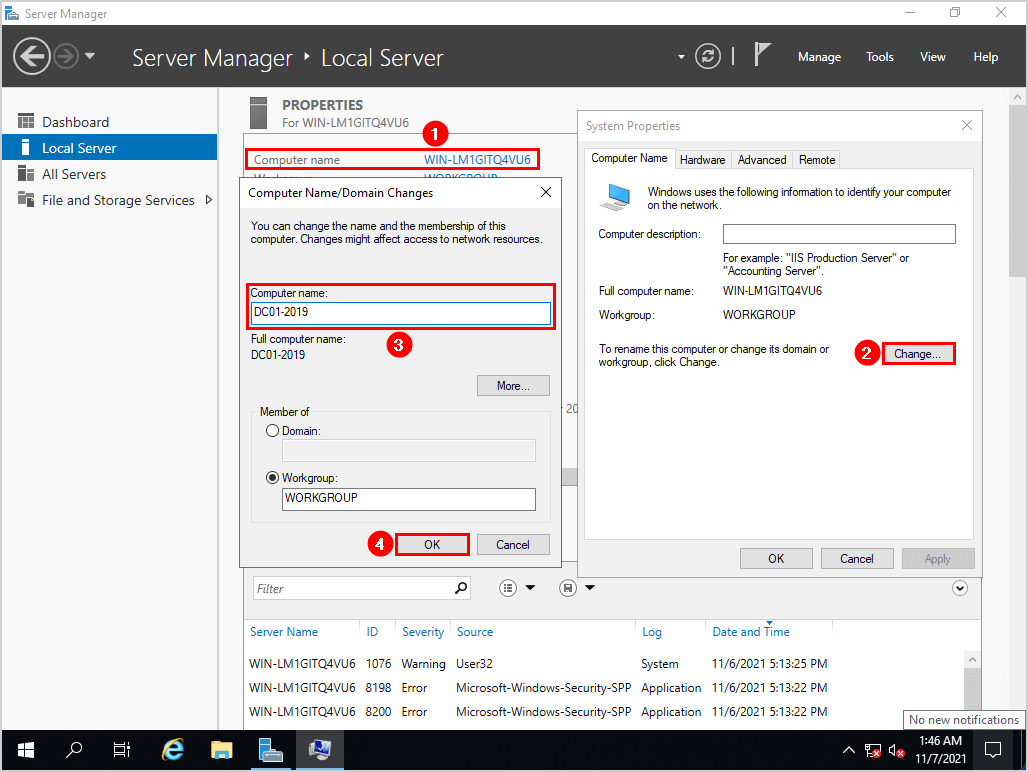Close the System Properties window
1028x772 pixels.
pyautogui.click(x=966, y=125)
